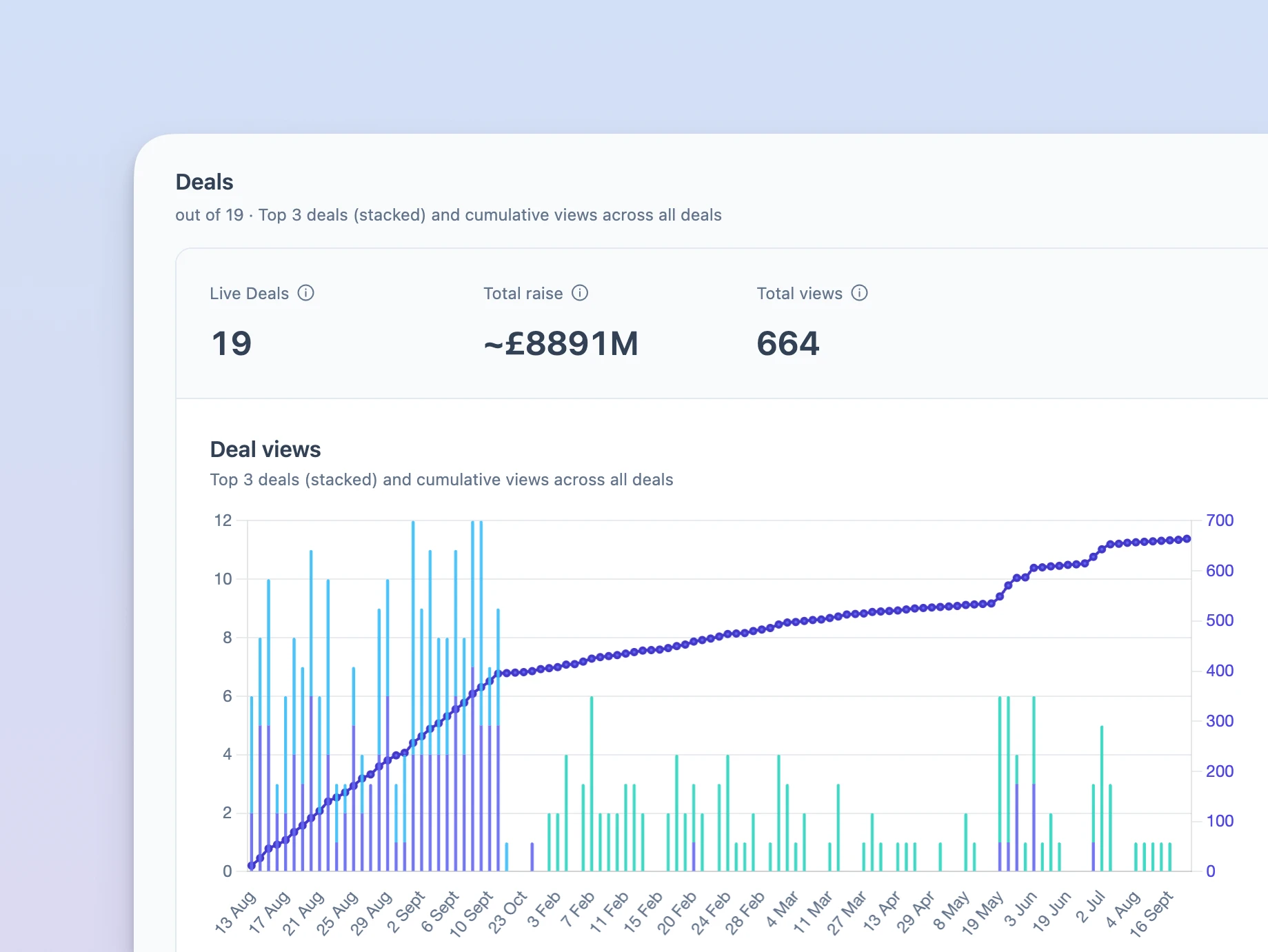Click the first cumulative line point at 13 Aug

tap(252, 866)
